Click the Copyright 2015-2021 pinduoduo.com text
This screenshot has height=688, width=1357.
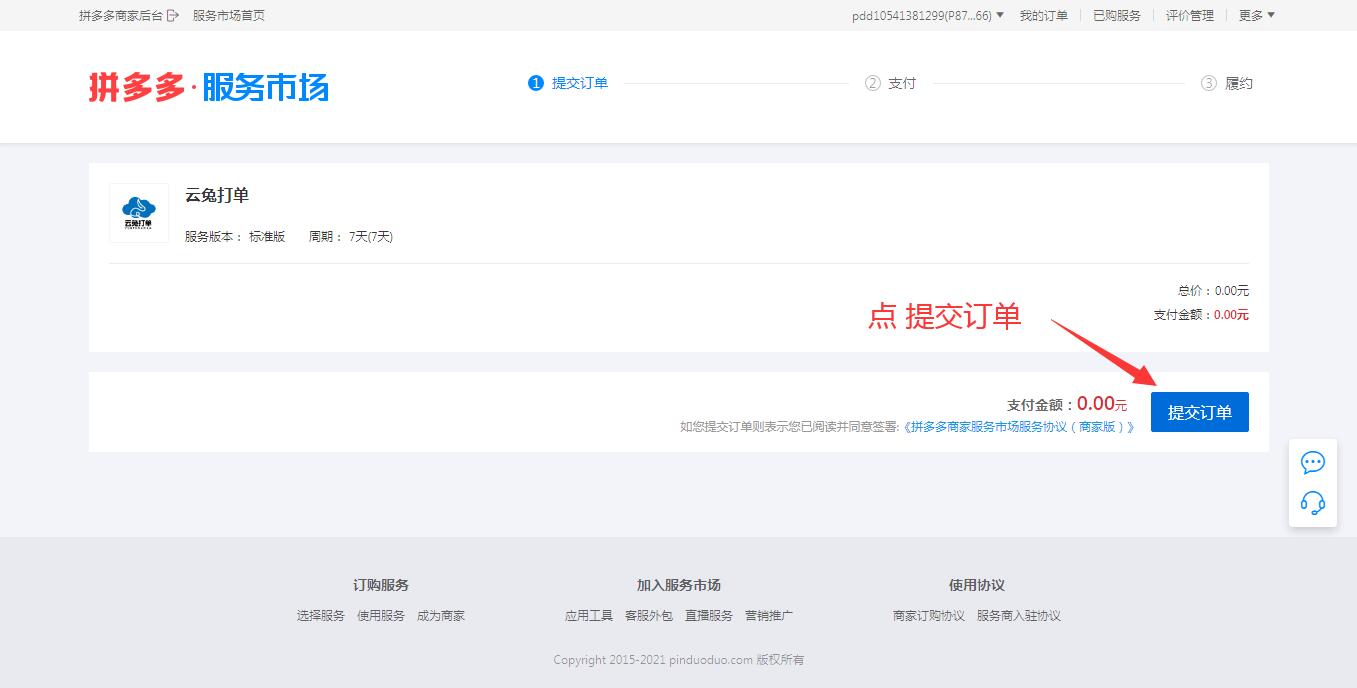pos(679,660)
